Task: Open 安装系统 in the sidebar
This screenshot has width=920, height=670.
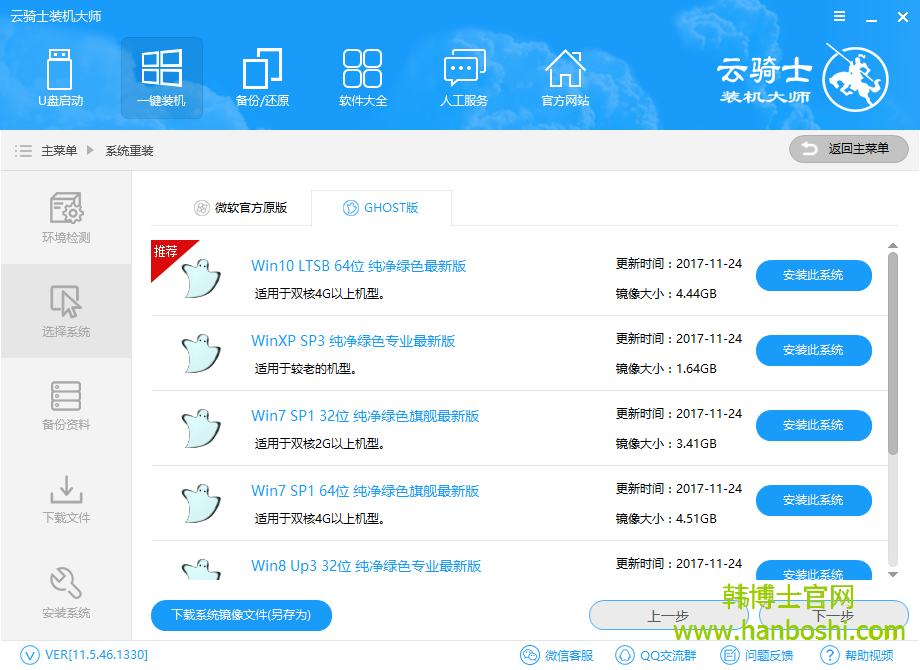Action: pos(65,590)
